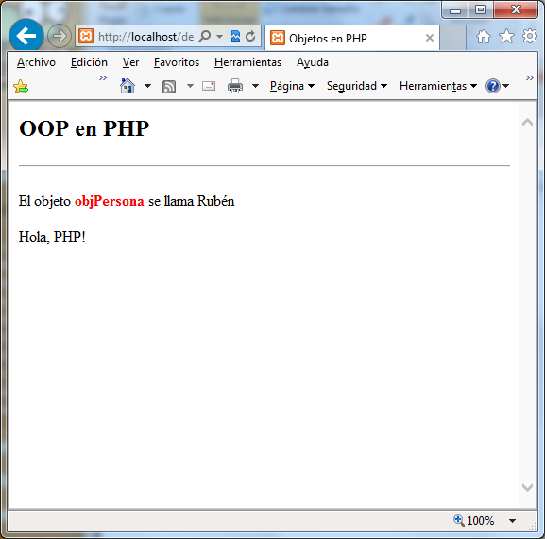Click the RSS feeds icon in command bar

169,86
